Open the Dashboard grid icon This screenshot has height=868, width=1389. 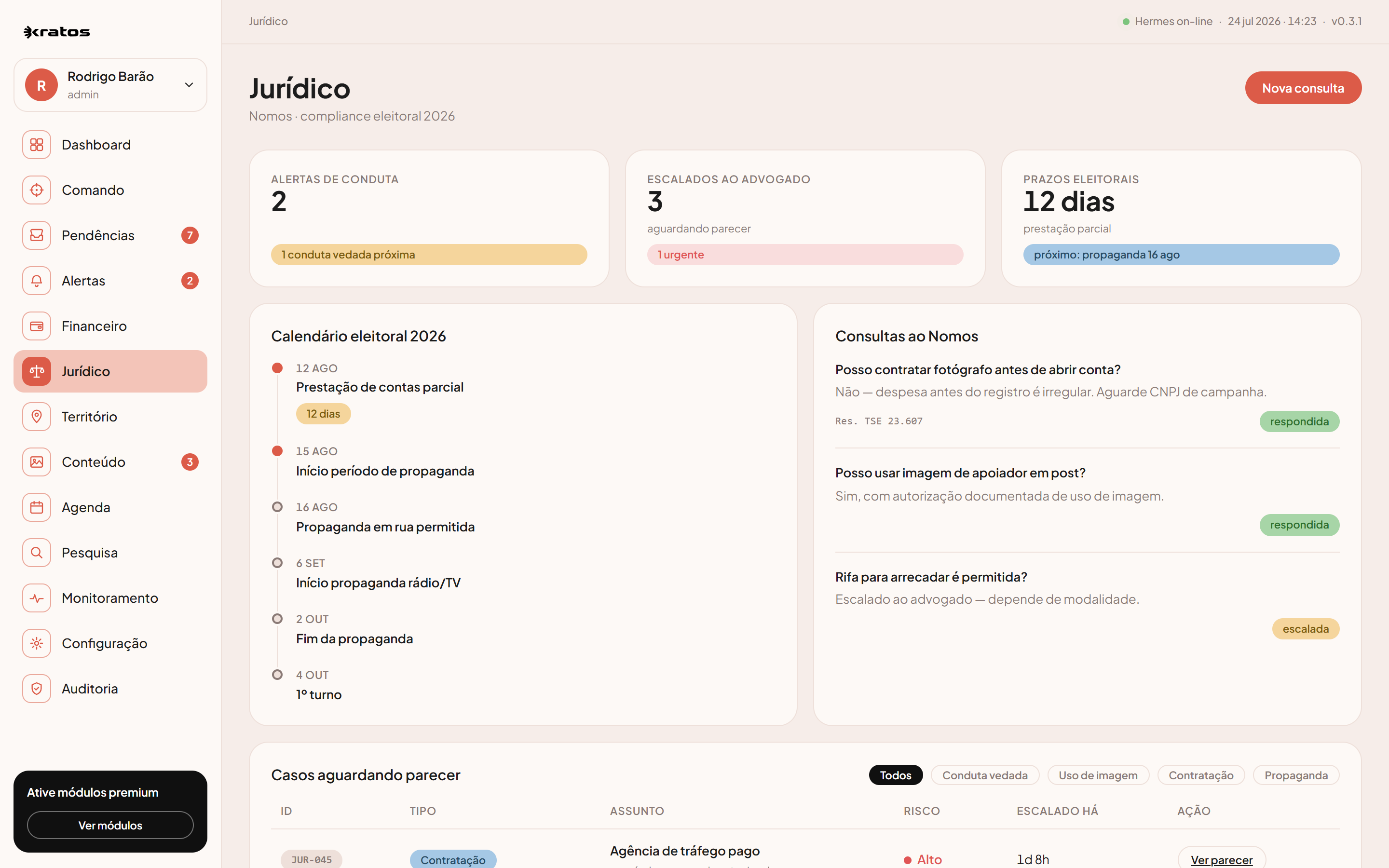coord(37,145)
